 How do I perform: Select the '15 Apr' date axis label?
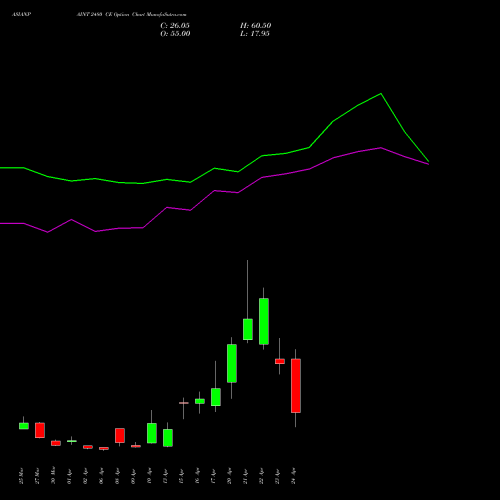point(181,476)
